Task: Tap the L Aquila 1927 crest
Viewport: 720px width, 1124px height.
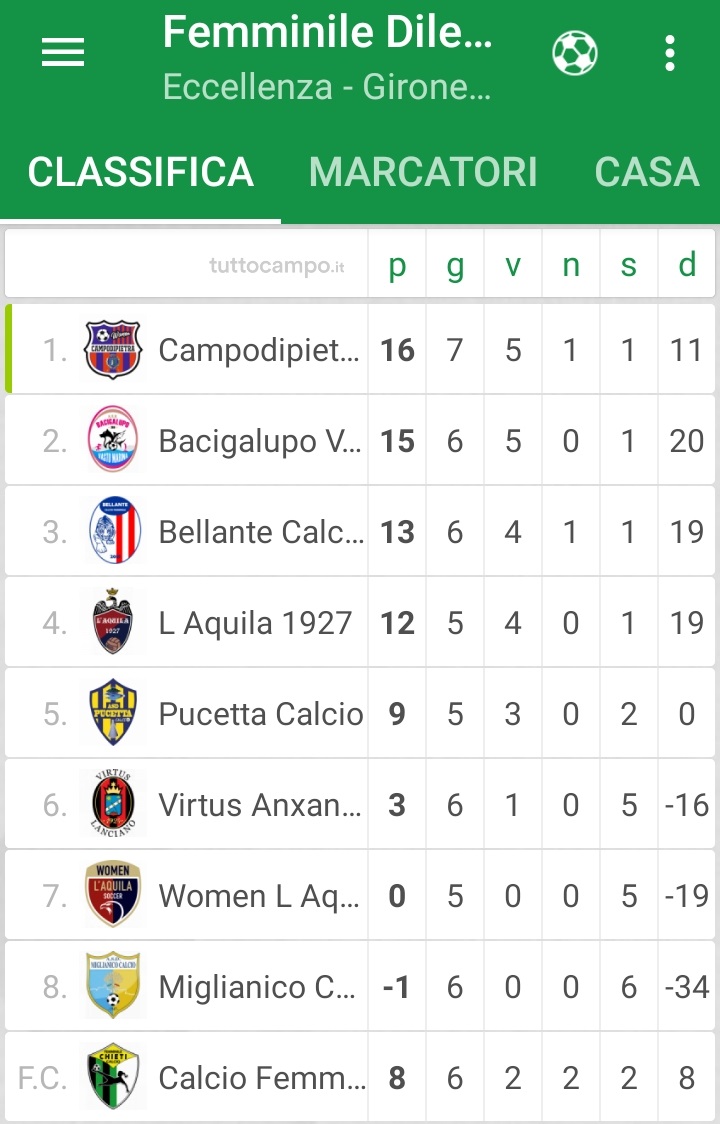Action: click(113, 621)
